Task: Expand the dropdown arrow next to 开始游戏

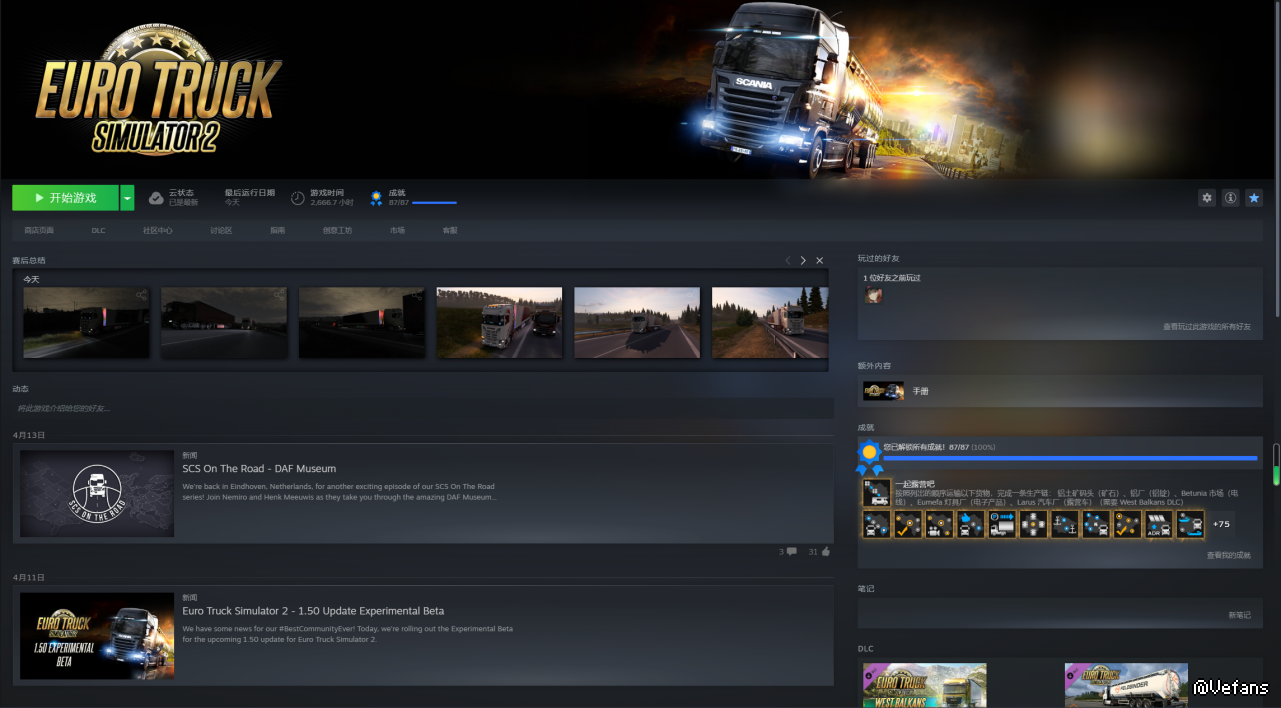Action: coord(127,198)
